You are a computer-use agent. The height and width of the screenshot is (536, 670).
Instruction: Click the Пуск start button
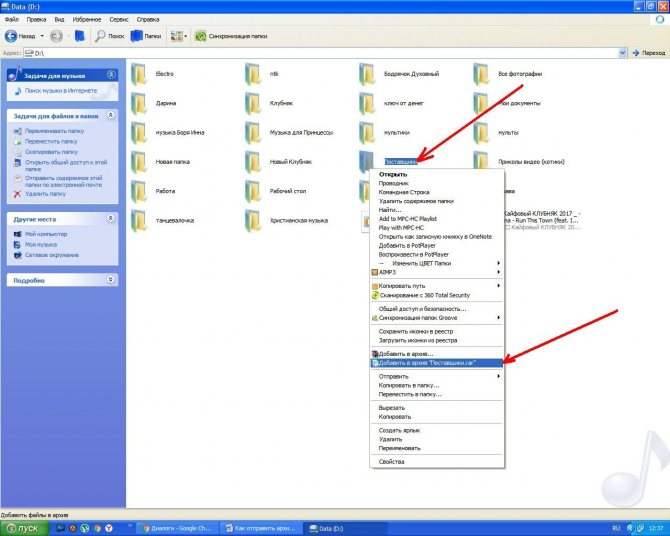(24, 528)
